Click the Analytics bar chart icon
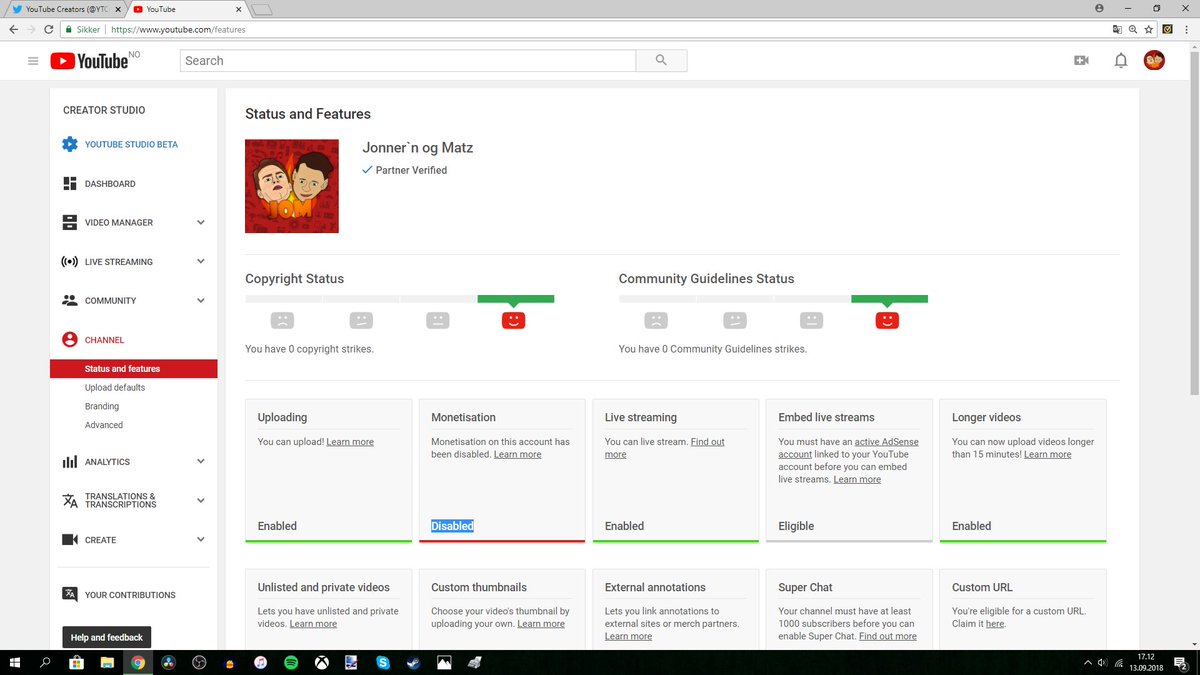This screenshot has width=1200, height=675. click(70, 462)
